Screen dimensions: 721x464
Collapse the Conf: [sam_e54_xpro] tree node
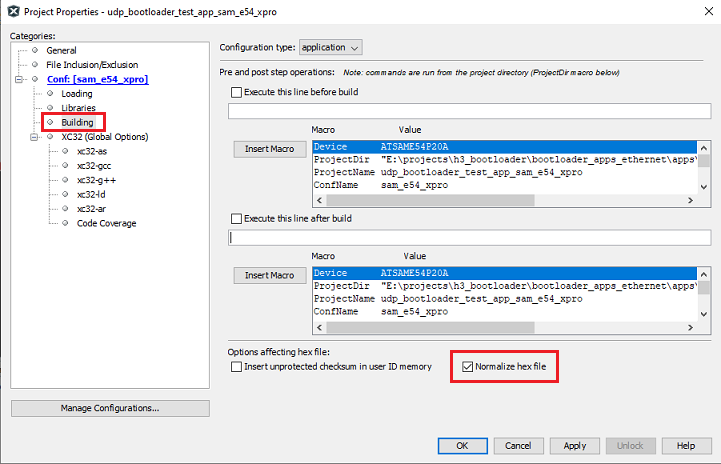20,79
